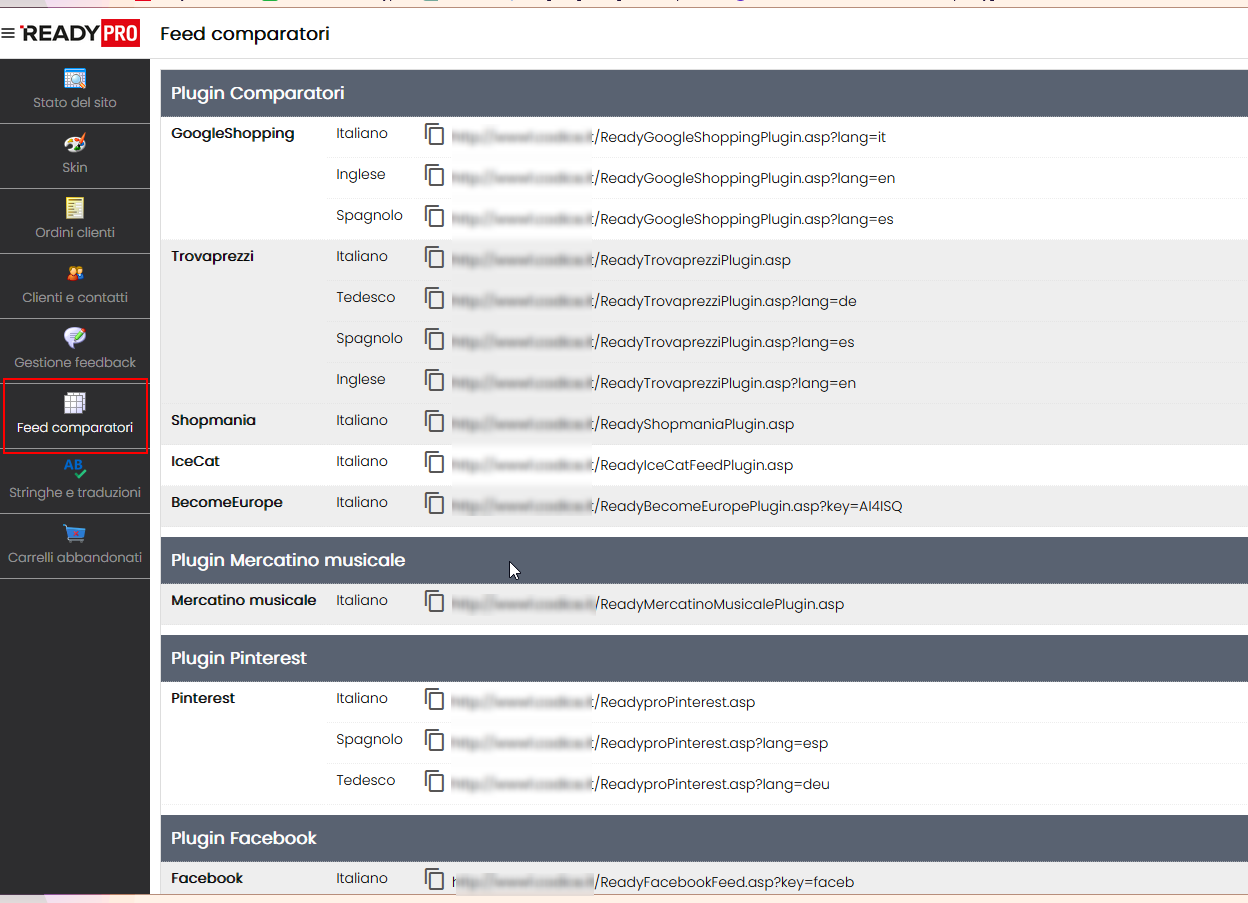Click the Ready Pro logo
The height and width of the screenshot is (903, 1248).
click(x=80, y=34)
